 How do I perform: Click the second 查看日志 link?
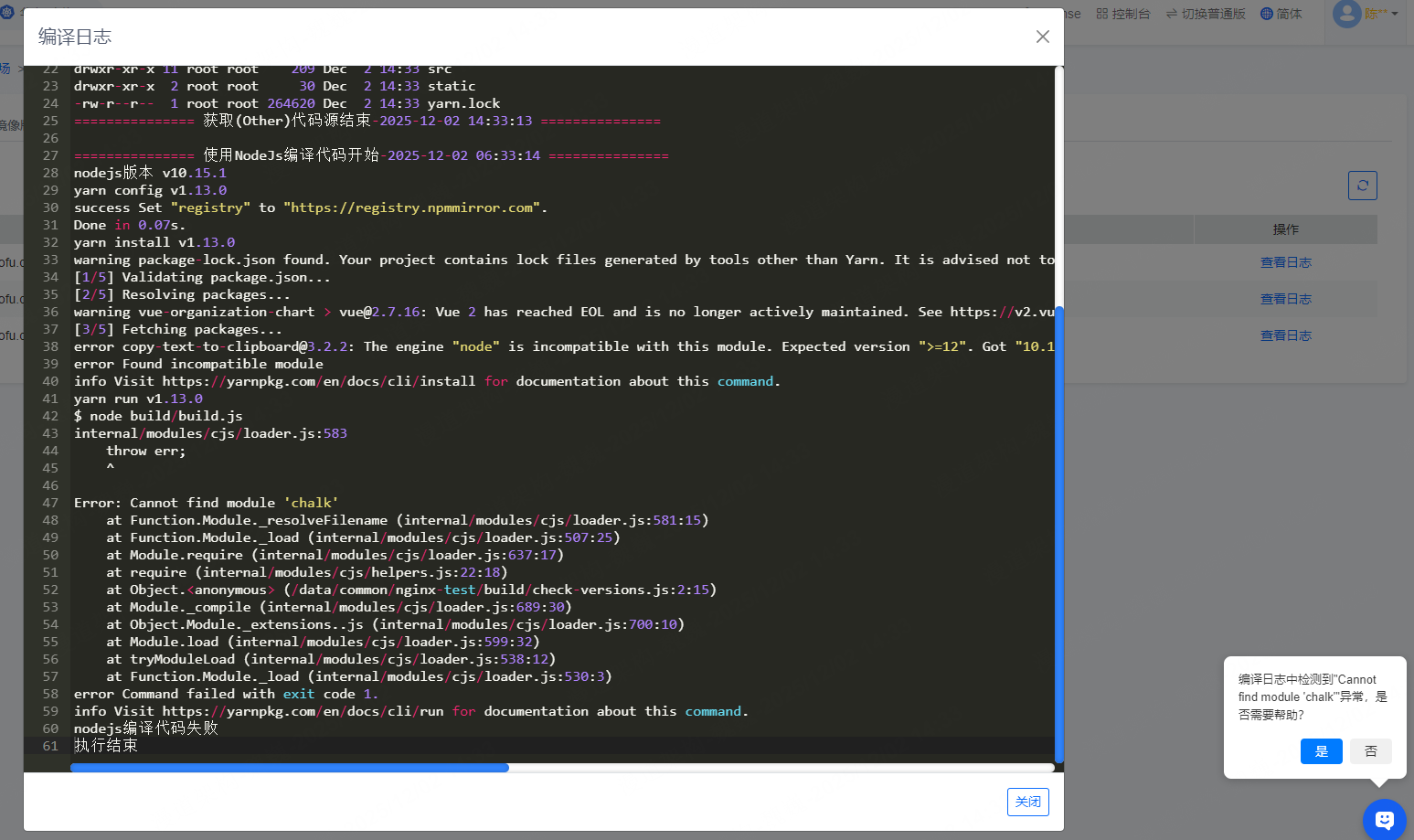[x=1285, y=299]
